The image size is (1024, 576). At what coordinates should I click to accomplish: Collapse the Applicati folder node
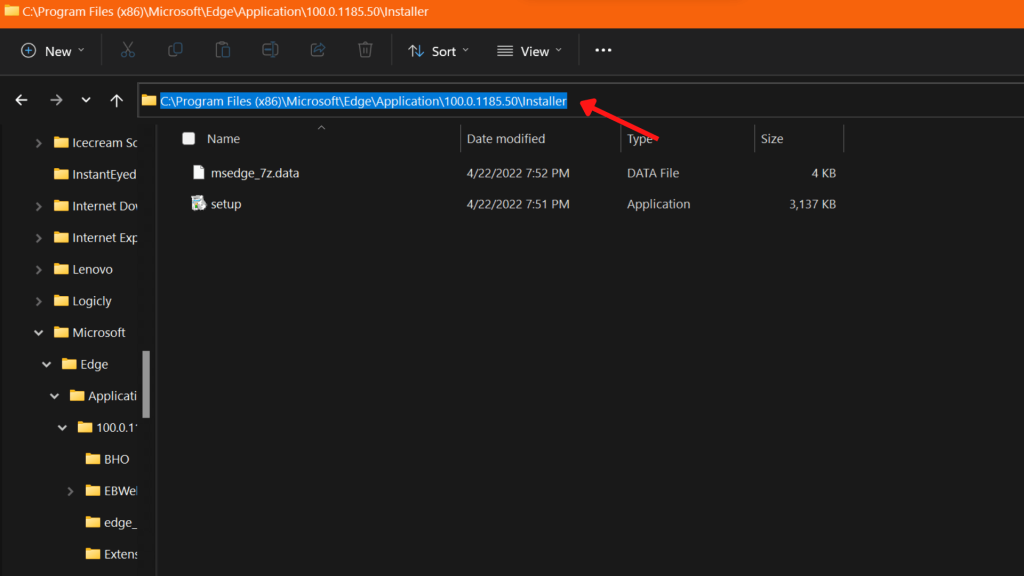click(54, 396)
